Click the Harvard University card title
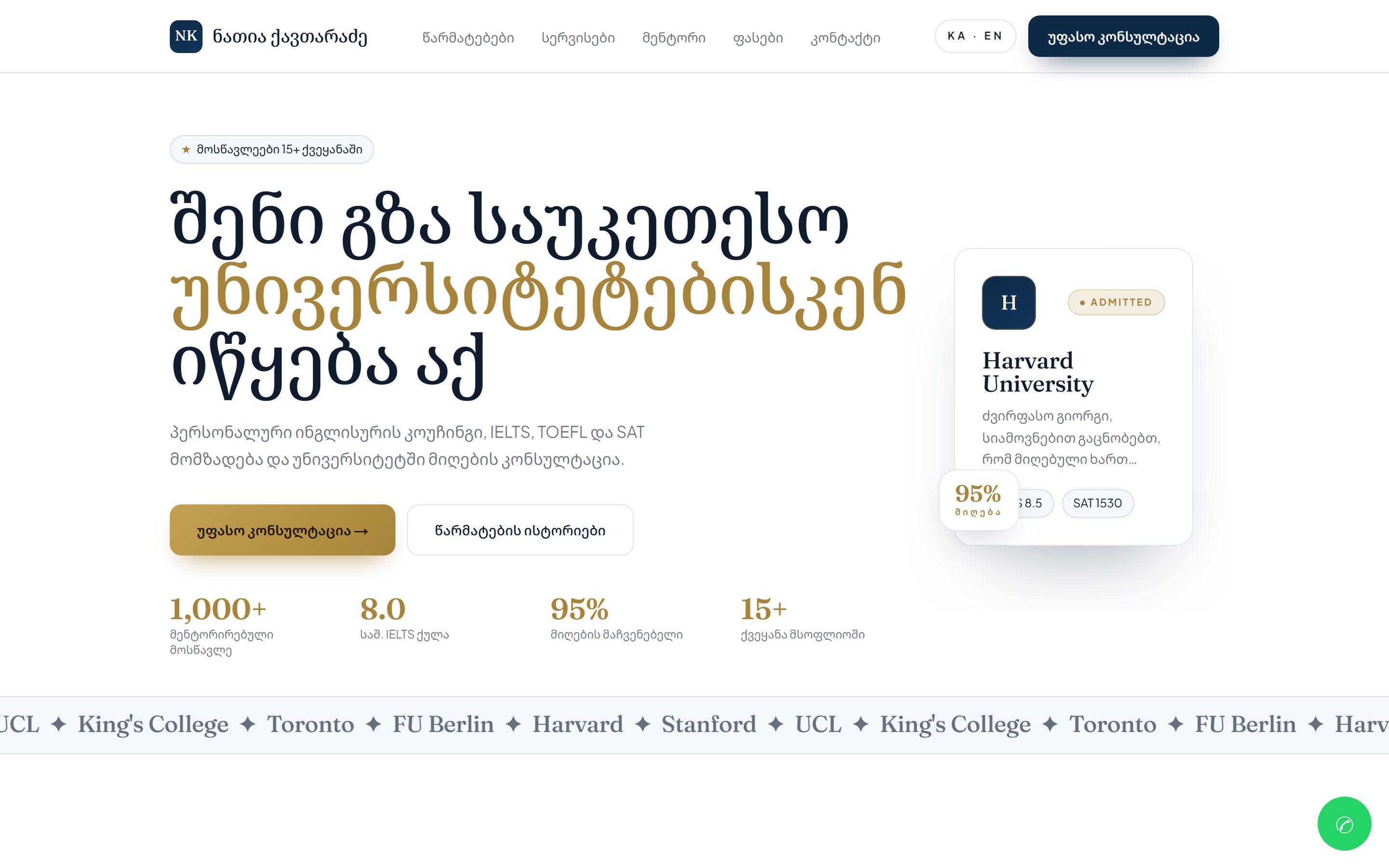 tap(1038, 372)
